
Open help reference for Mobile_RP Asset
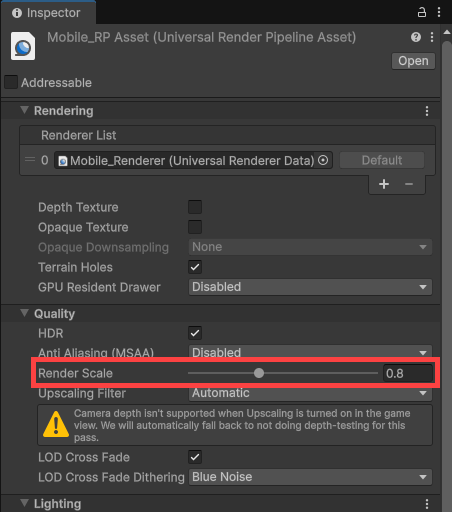tap(416, 37)
